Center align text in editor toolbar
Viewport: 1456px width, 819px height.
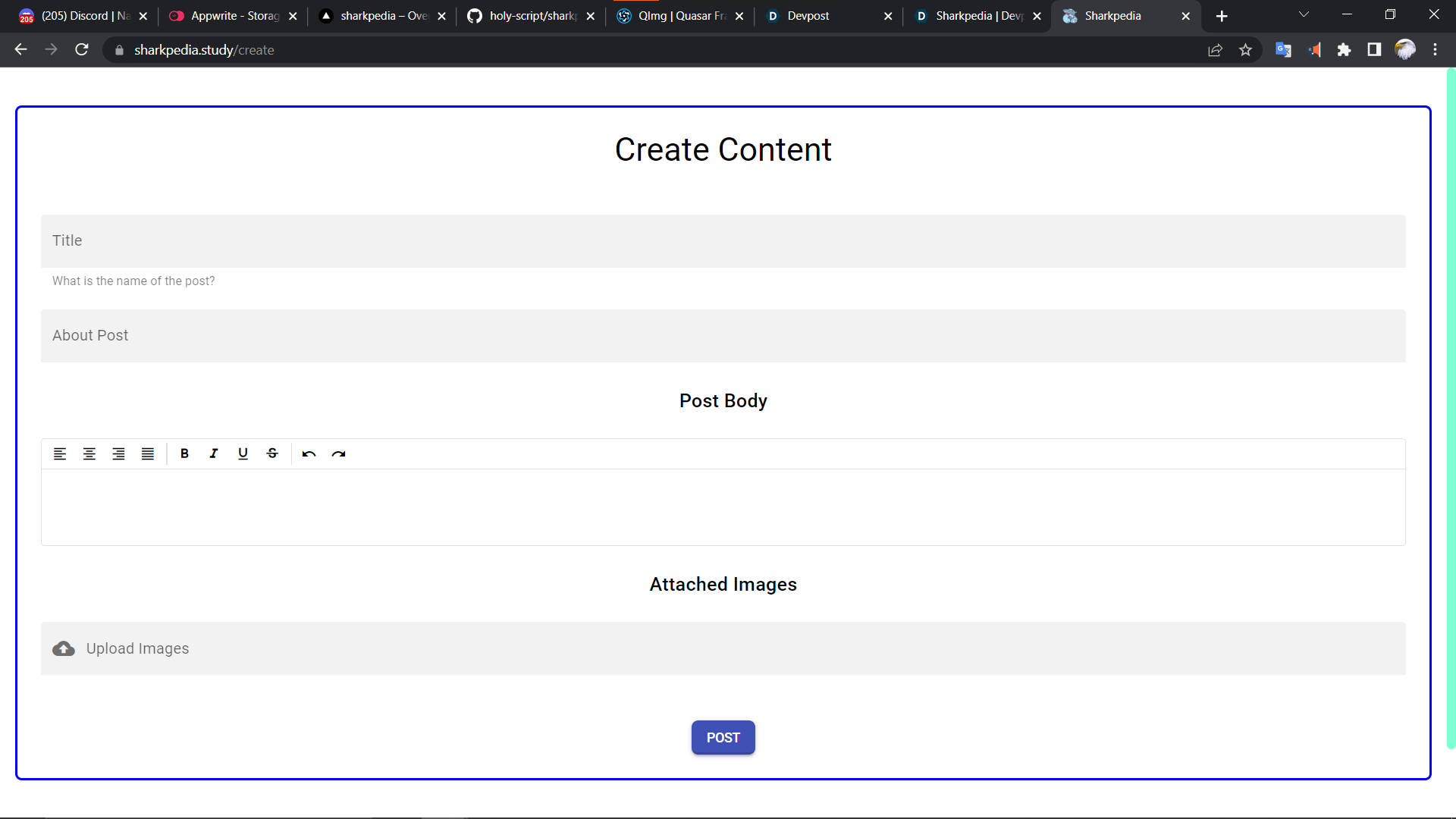(x=89, y=453)
